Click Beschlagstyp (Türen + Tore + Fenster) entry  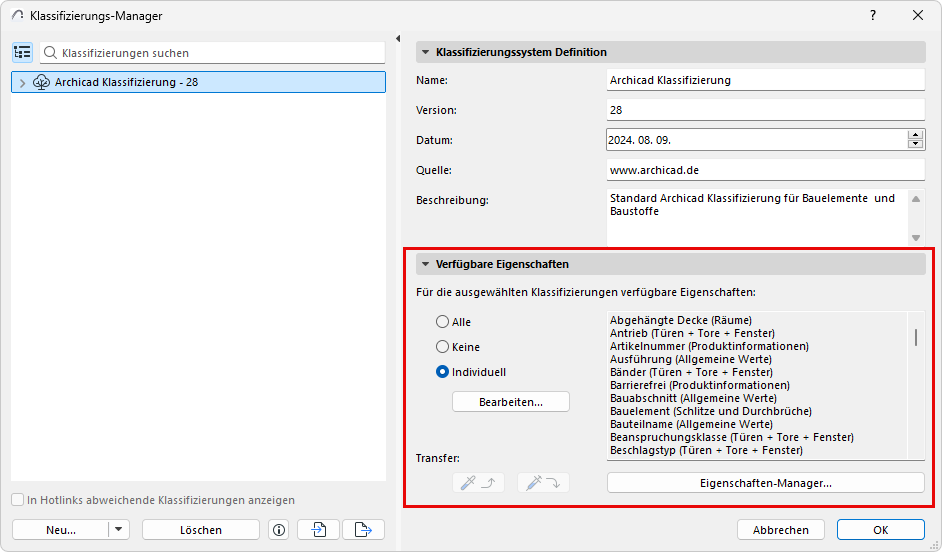[x=706, y=450]
